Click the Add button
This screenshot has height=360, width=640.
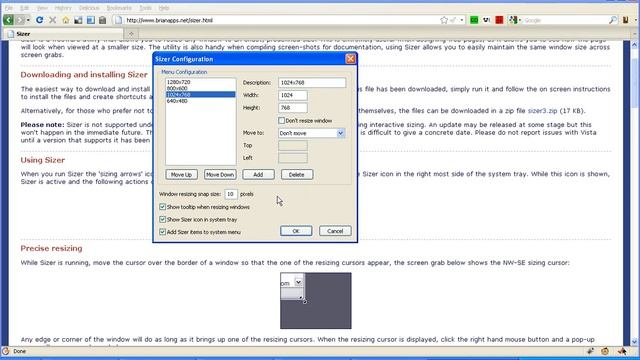[258, 175]
